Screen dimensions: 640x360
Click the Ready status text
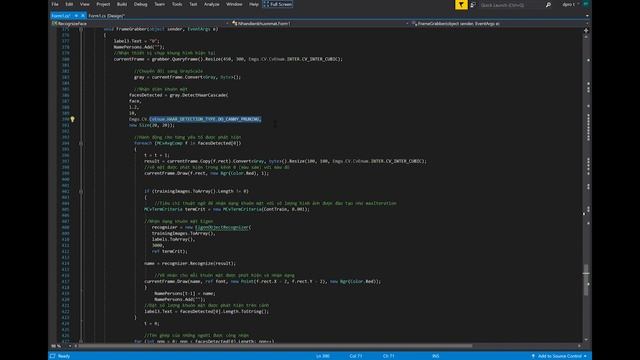point(64,356)
